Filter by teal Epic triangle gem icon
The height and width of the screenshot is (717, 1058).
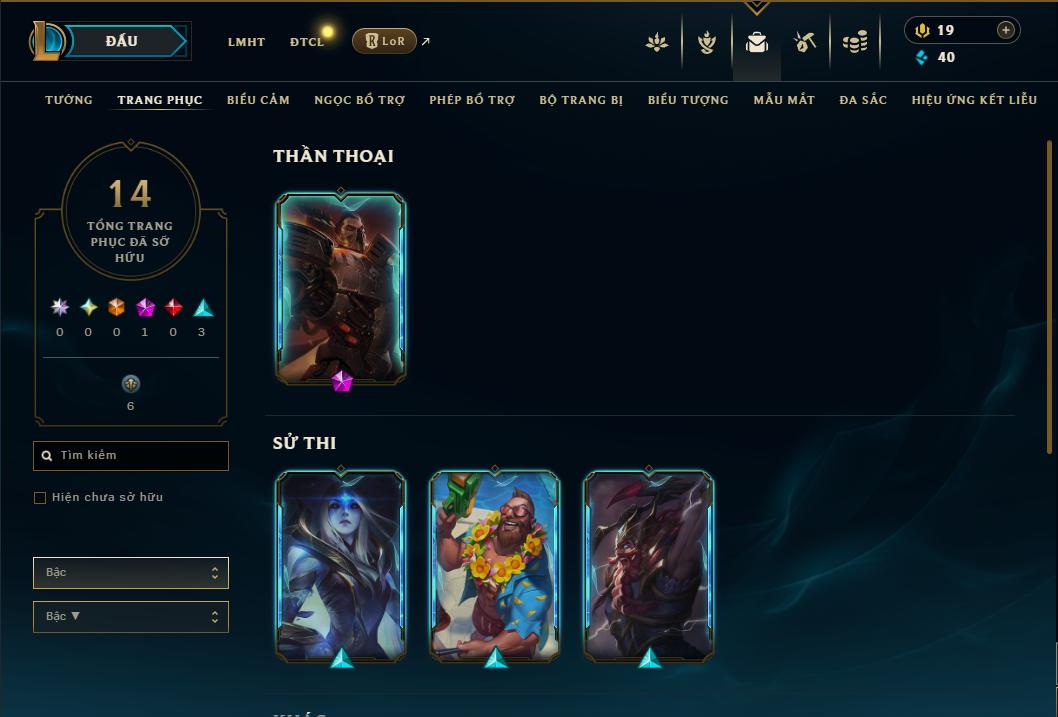[x=203, y=308]
